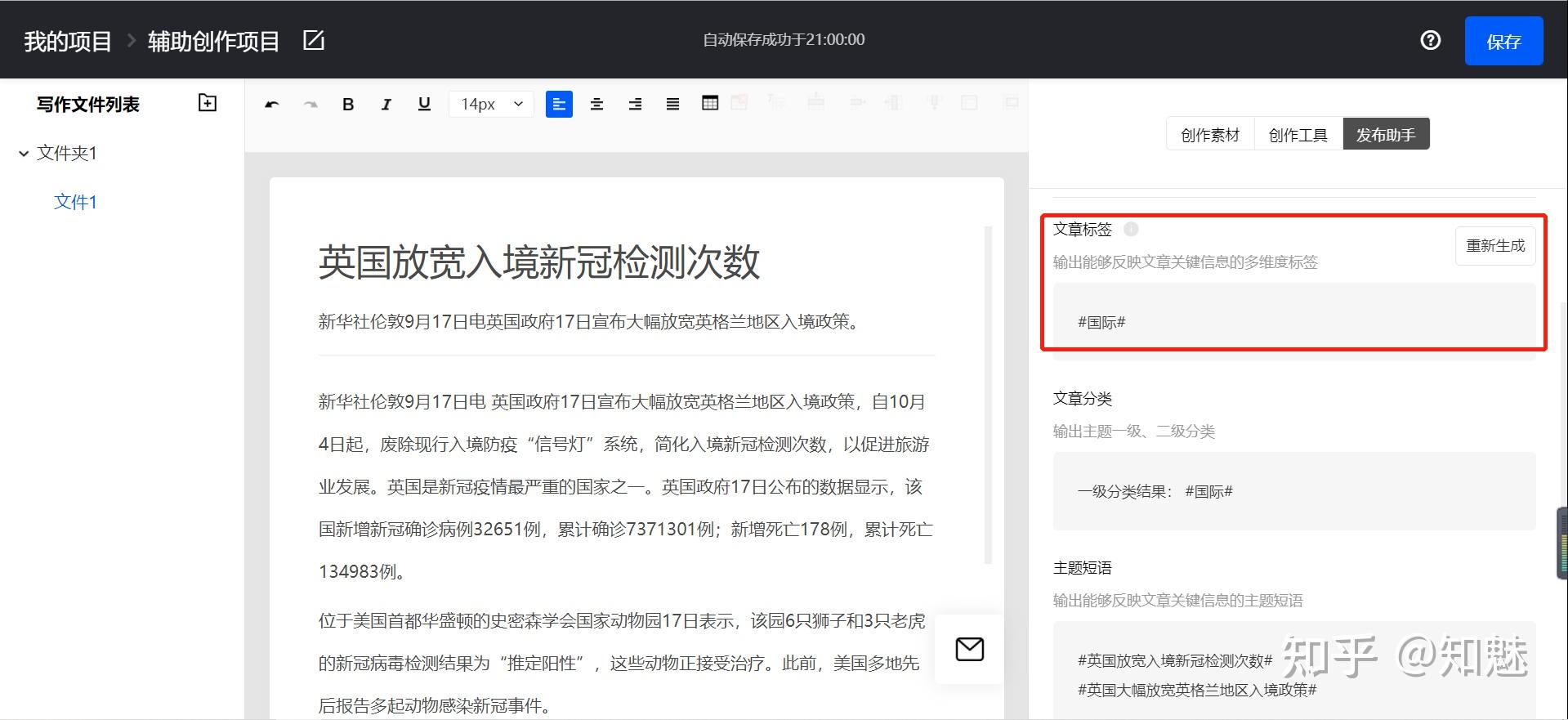
Task: Click the 自动保存成功于21:00:00 status text
Action: 784,39
